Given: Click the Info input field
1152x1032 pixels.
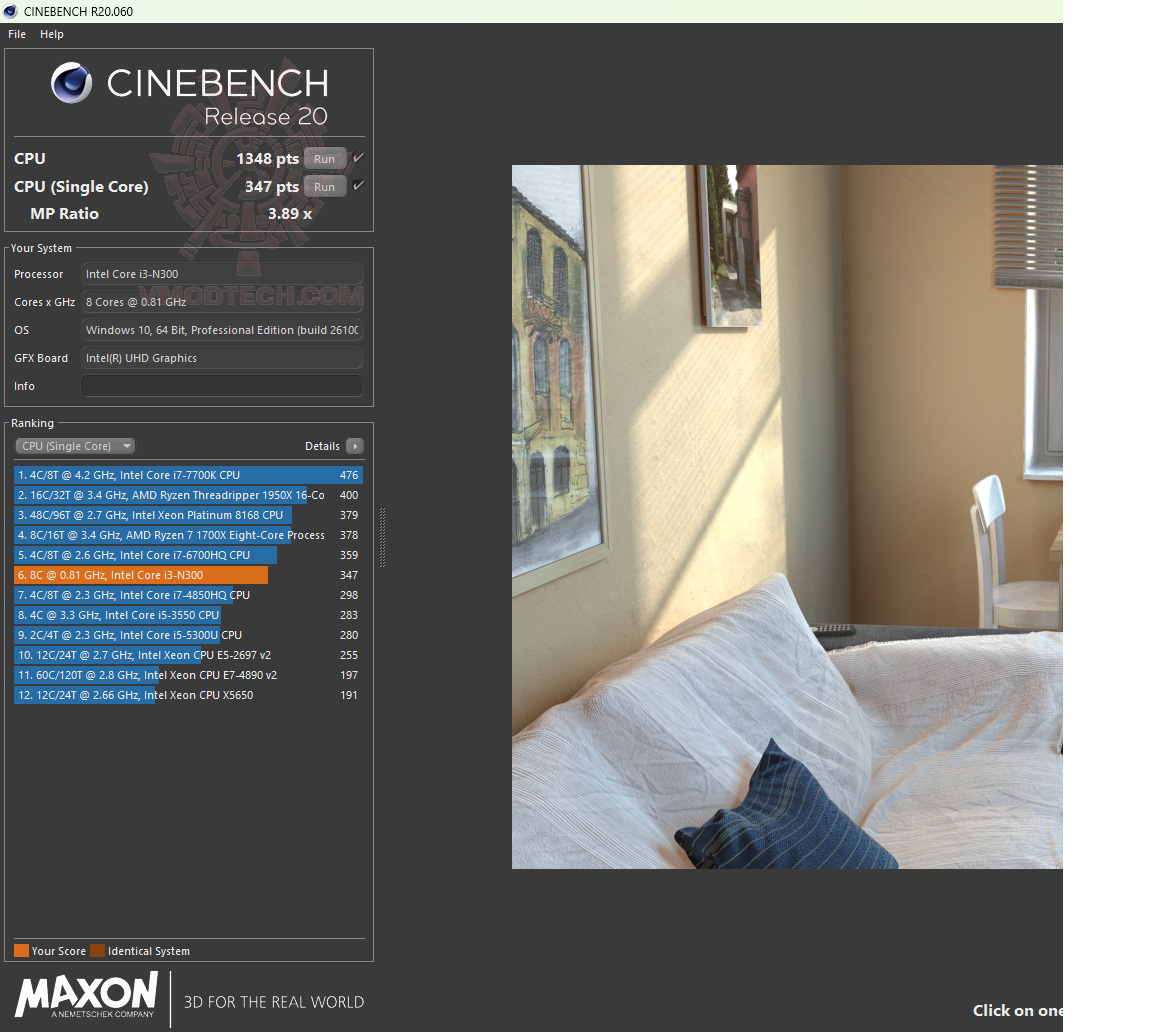Looking at the screenshot, I should [222, 386].
